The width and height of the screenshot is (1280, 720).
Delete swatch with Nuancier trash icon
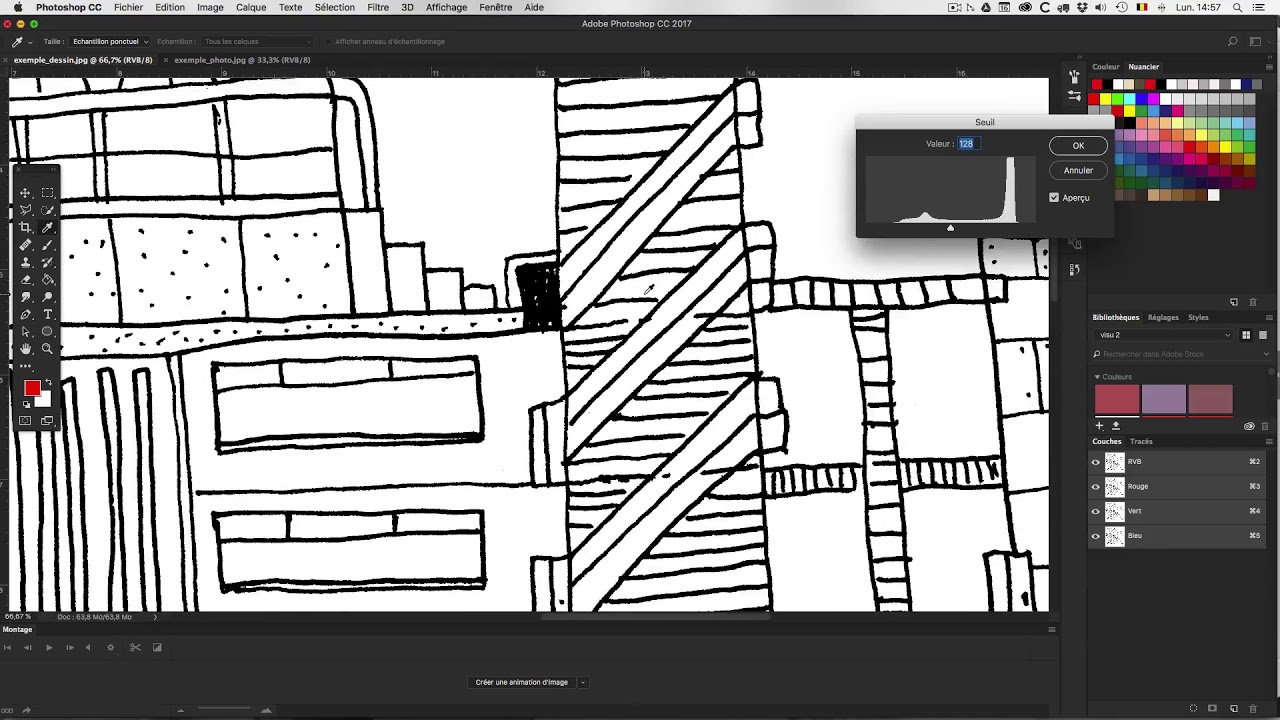[1253, 302]
